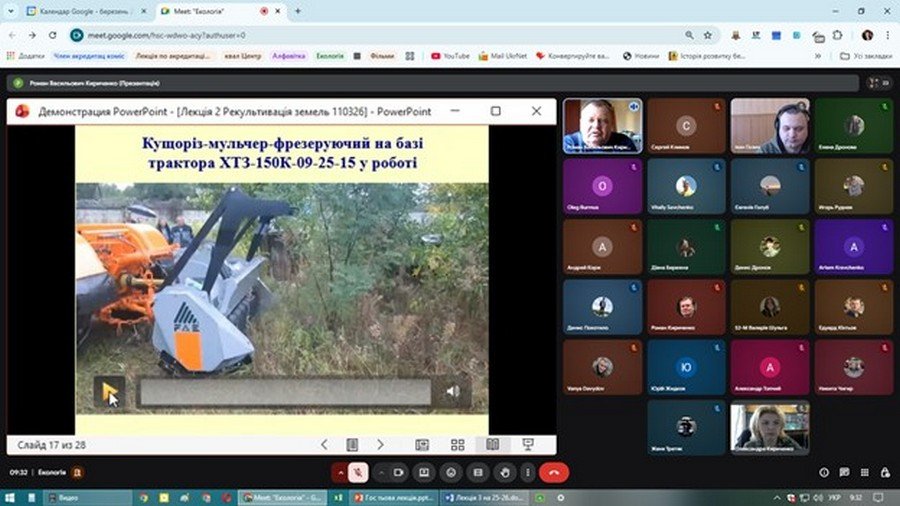Open the 'Усі закладки' bookmarks folder
This screenshot has width=900, height=506.
coord(865,56)
